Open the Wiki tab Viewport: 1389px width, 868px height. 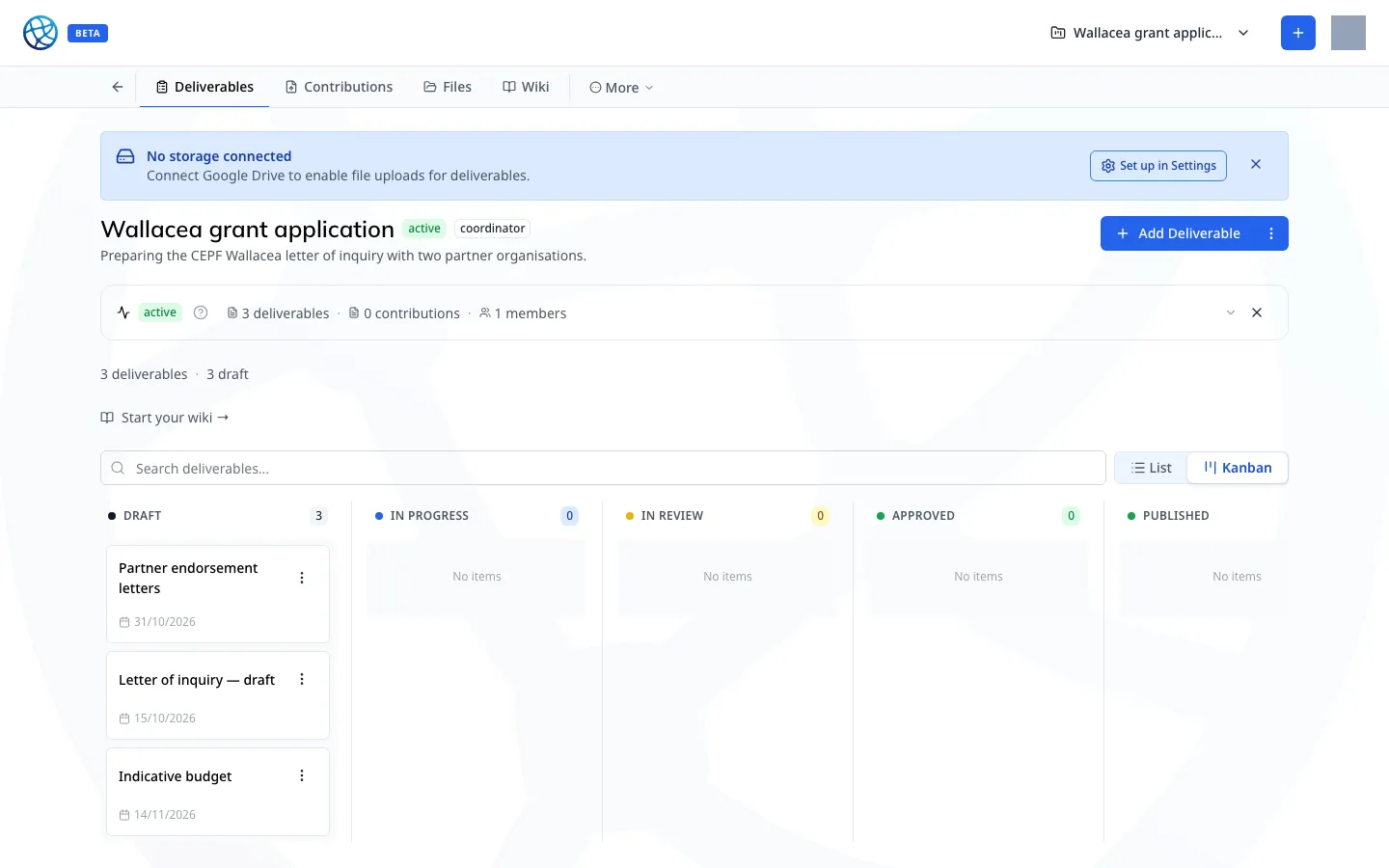(526, 87)
